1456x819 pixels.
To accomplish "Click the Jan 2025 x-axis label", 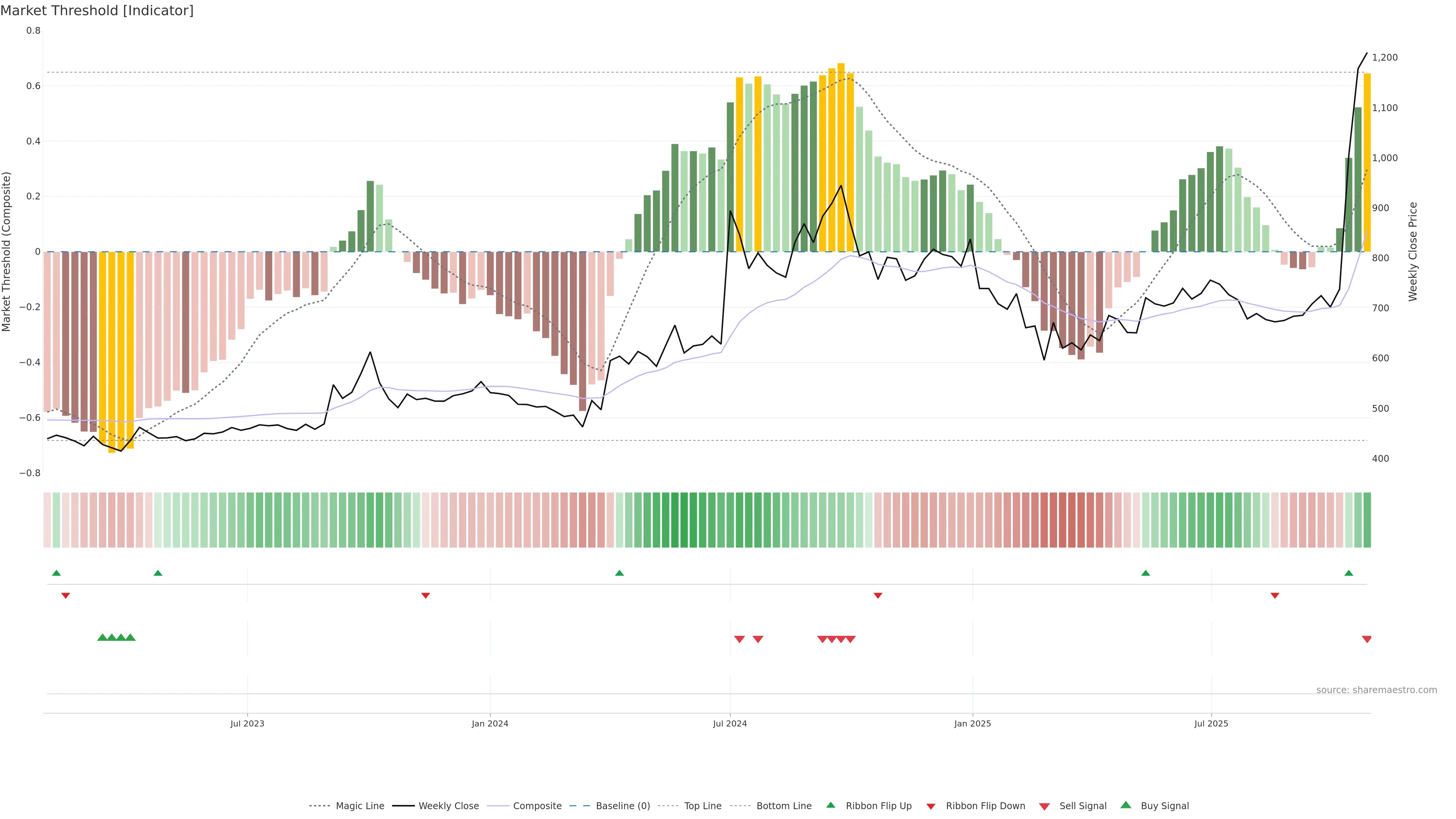I will 972,723.
